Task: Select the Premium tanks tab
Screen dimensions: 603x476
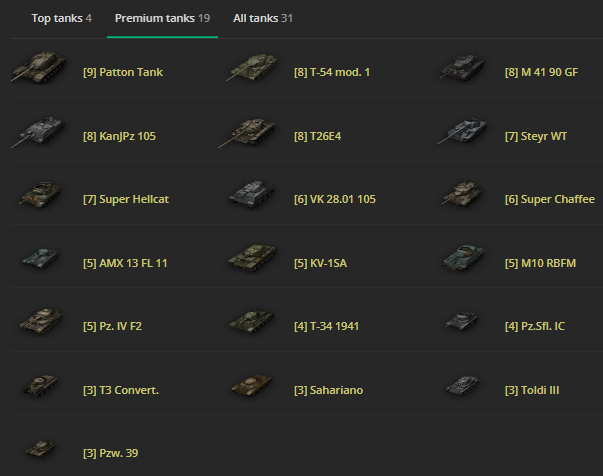Action: (x=162, y=18)
